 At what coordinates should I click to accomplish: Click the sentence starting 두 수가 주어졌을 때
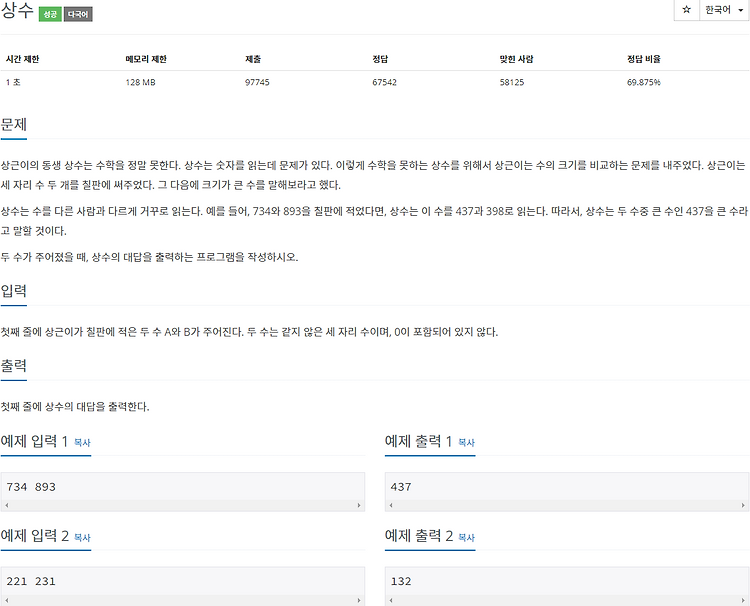149,257
